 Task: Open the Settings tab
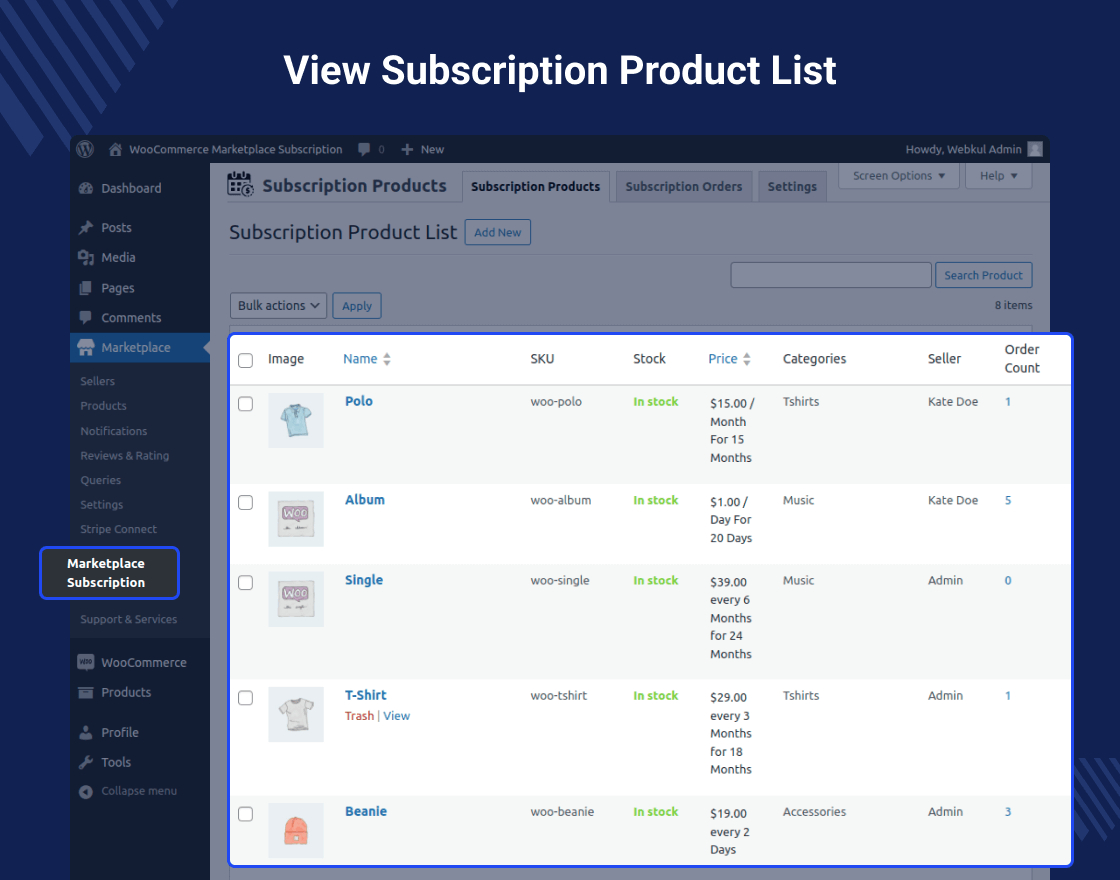tap(792, 186)
